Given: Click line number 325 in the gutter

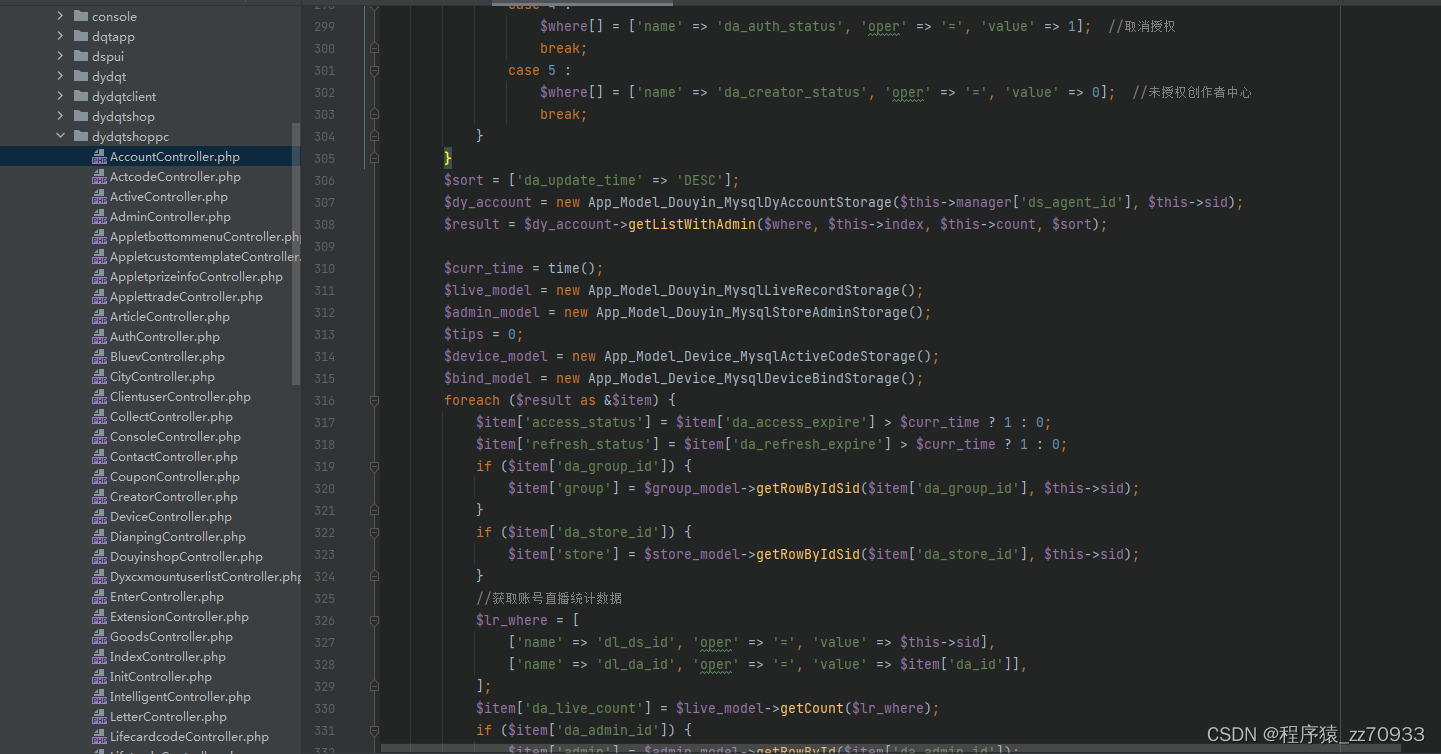Looking at the screenshot, I should pos(323,598).
